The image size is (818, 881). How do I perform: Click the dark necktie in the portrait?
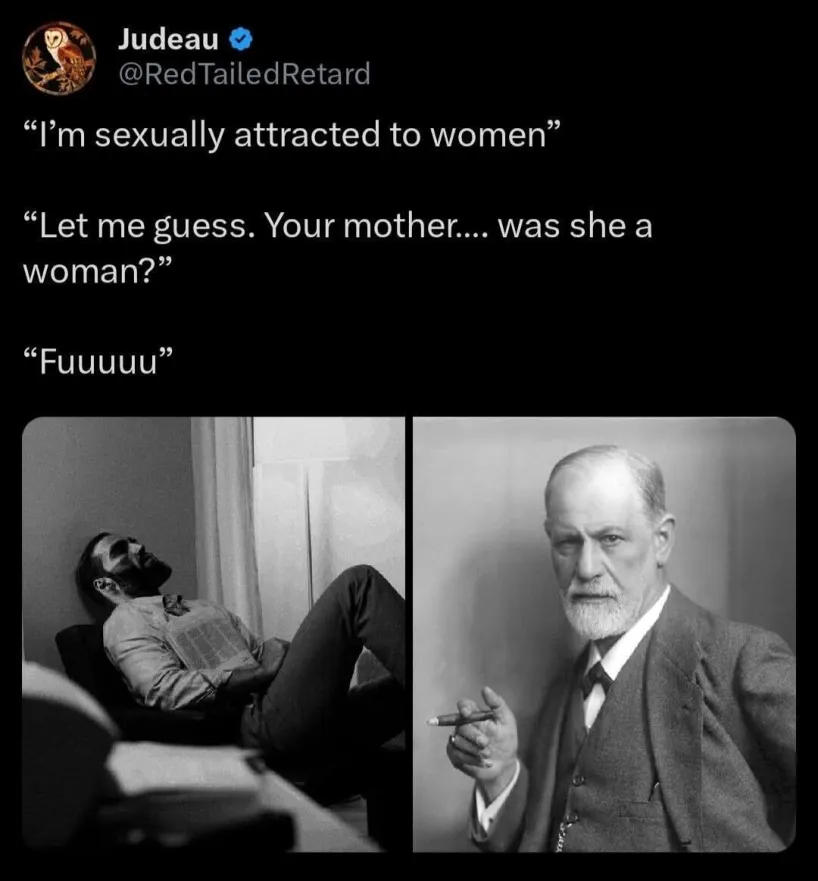click(596, 679)
